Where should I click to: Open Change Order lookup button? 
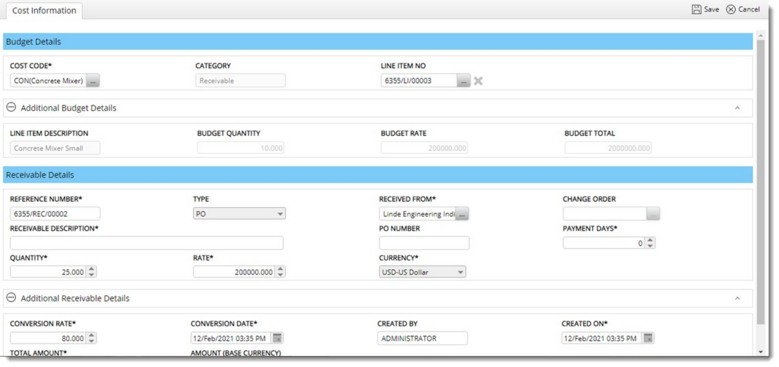[x=653, y=214]
